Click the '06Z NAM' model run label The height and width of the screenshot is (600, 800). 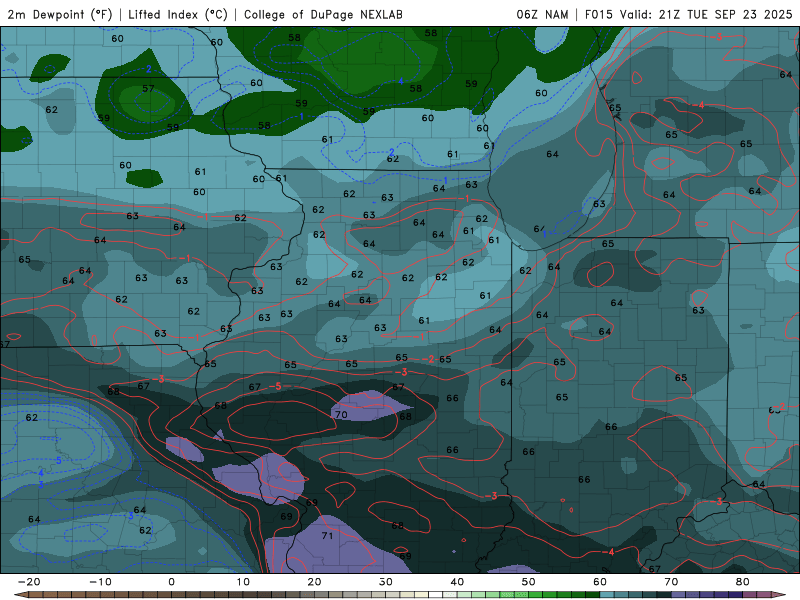(x=542, y=14)
